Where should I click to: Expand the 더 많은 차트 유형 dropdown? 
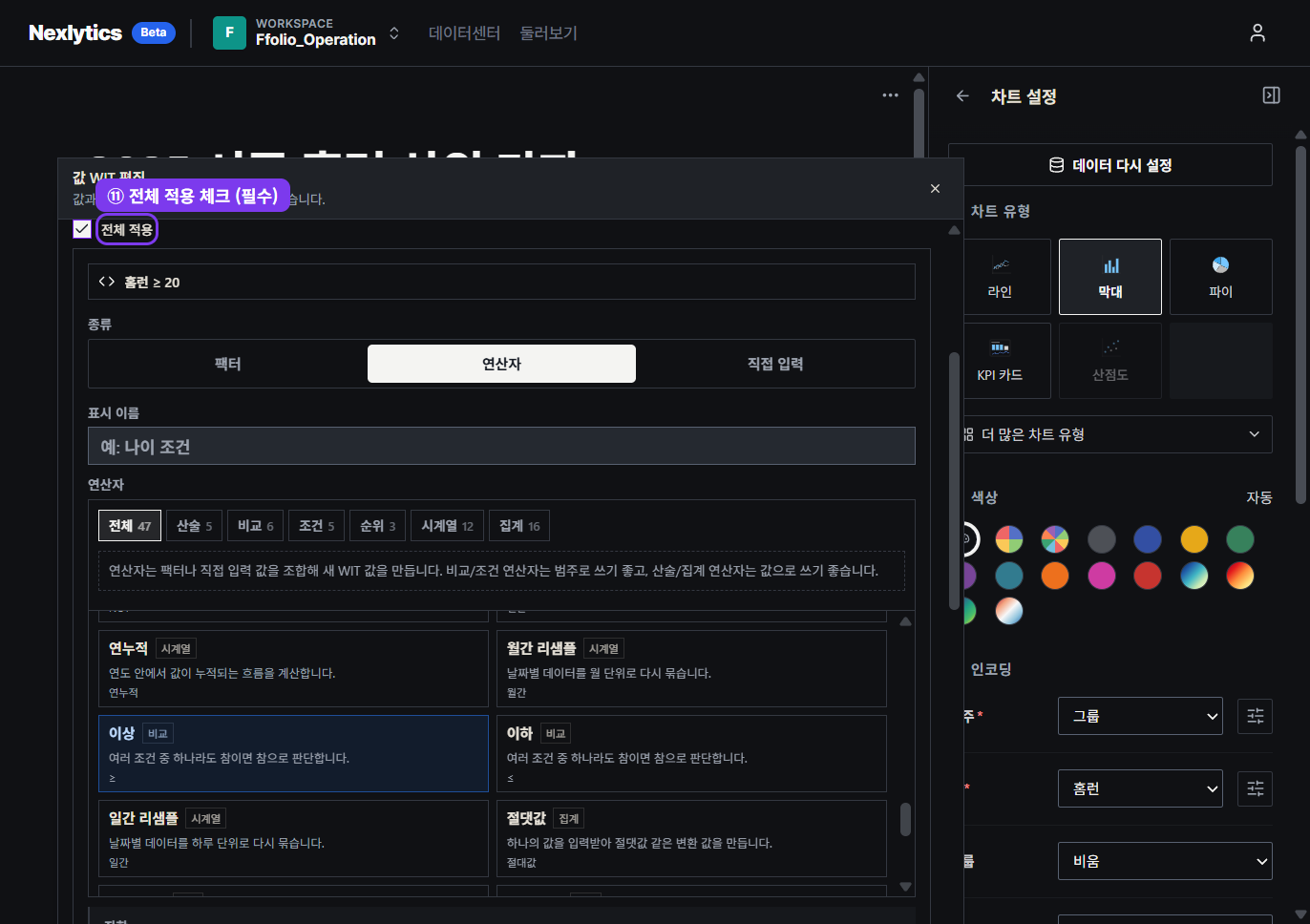pos(1115,434)
